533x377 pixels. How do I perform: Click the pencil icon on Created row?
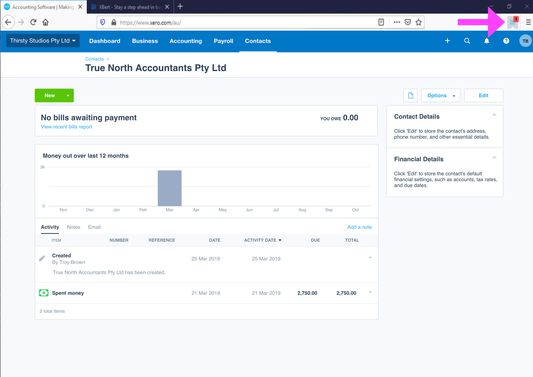pyautogui.click(x=42, y=258)
